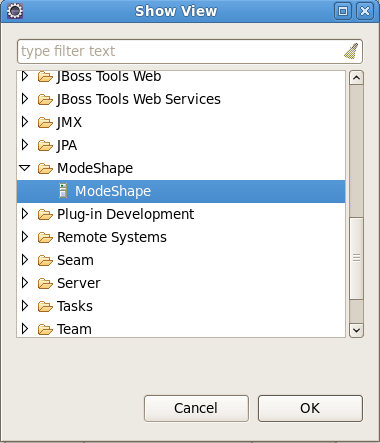Select the Tasks label

coord(75,306)
